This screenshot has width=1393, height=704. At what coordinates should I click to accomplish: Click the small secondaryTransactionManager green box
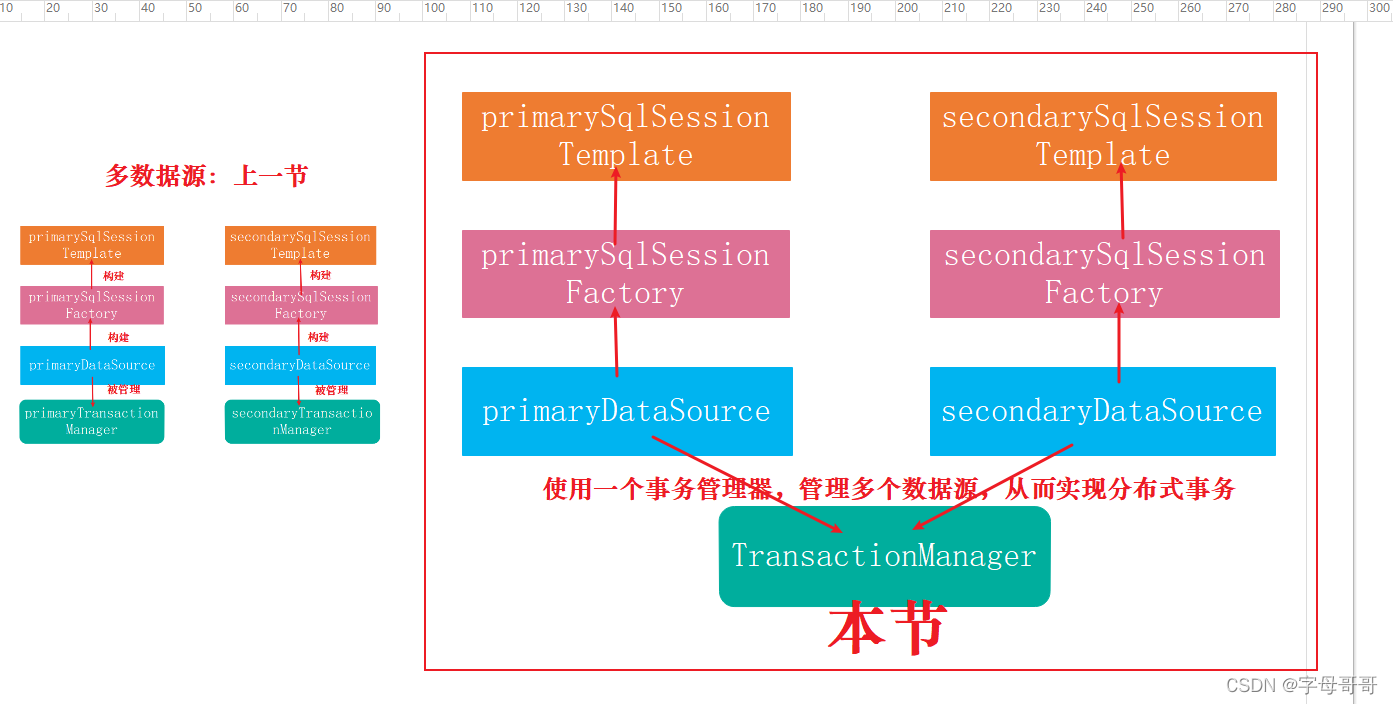point(302,421)
